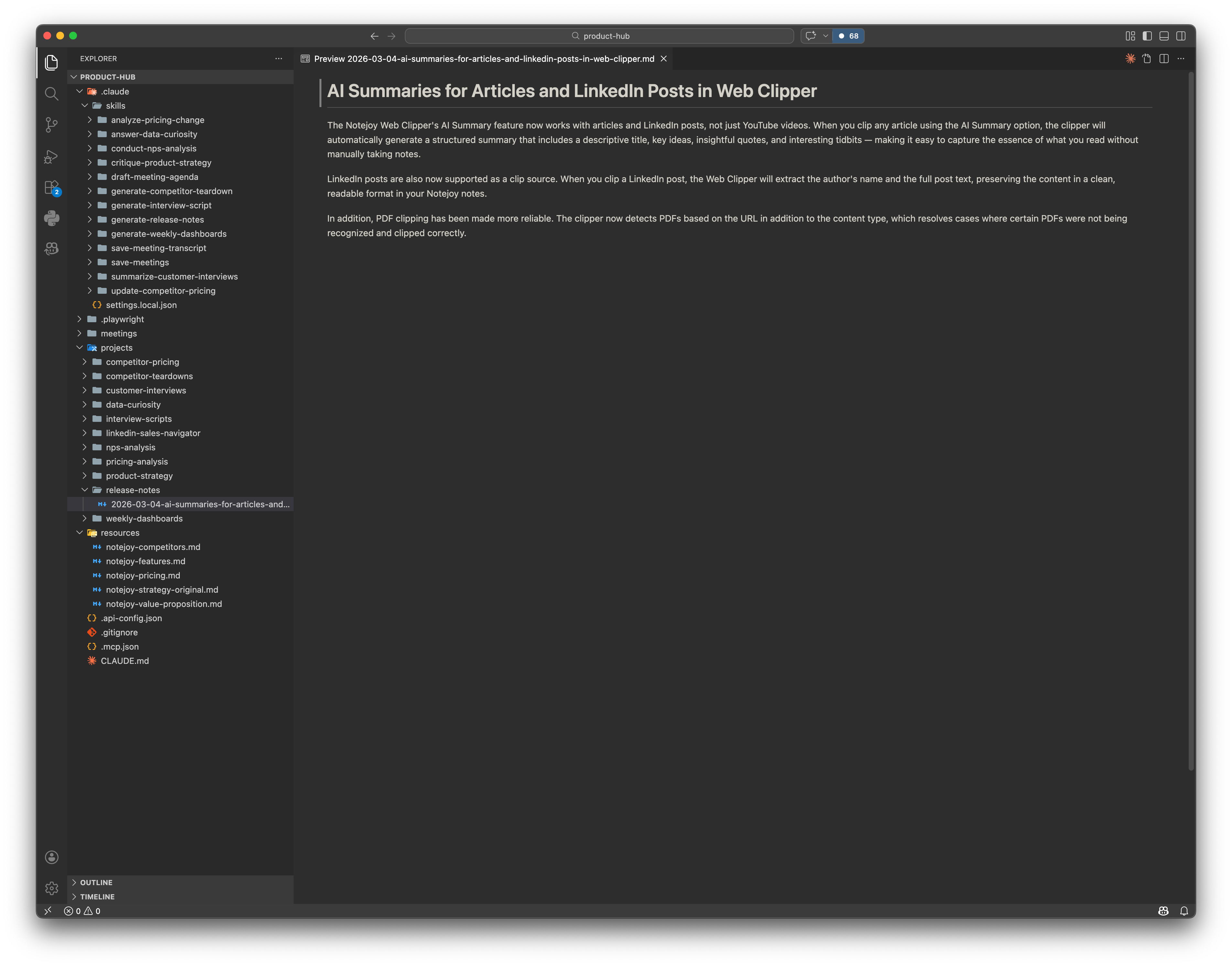Viewport: 1232px width, 966px height.
Task: Click product-hub command center search box
Action: tap(599, 36)
